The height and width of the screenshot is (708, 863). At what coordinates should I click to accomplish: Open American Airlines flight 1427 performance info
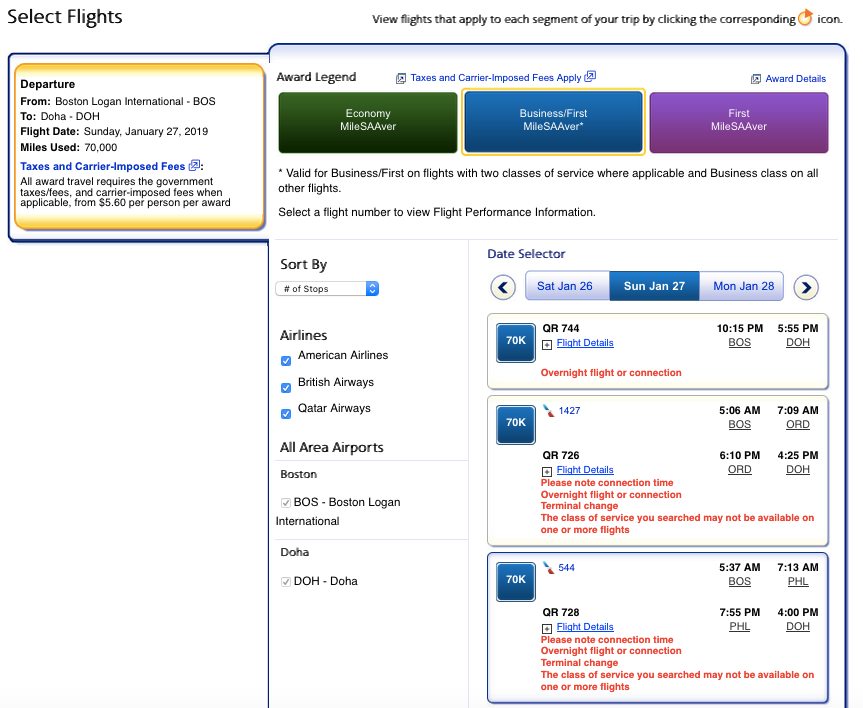click(569, 411)
